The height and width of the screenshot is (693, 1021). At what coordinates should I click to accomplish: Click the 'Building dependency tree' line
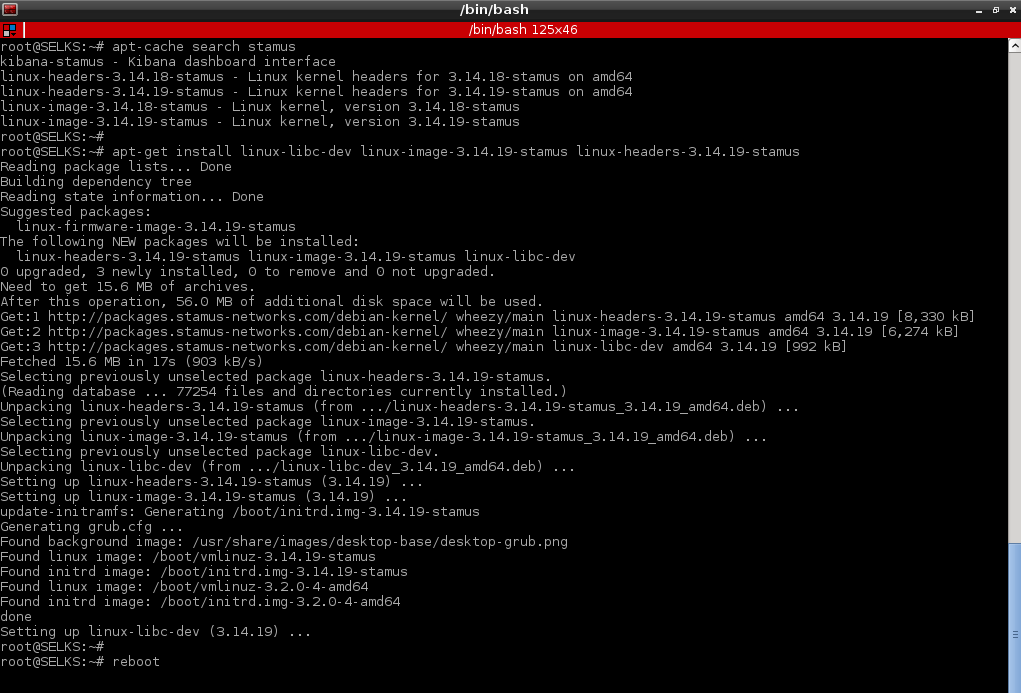pyautogui.click(x=96, y=182)
